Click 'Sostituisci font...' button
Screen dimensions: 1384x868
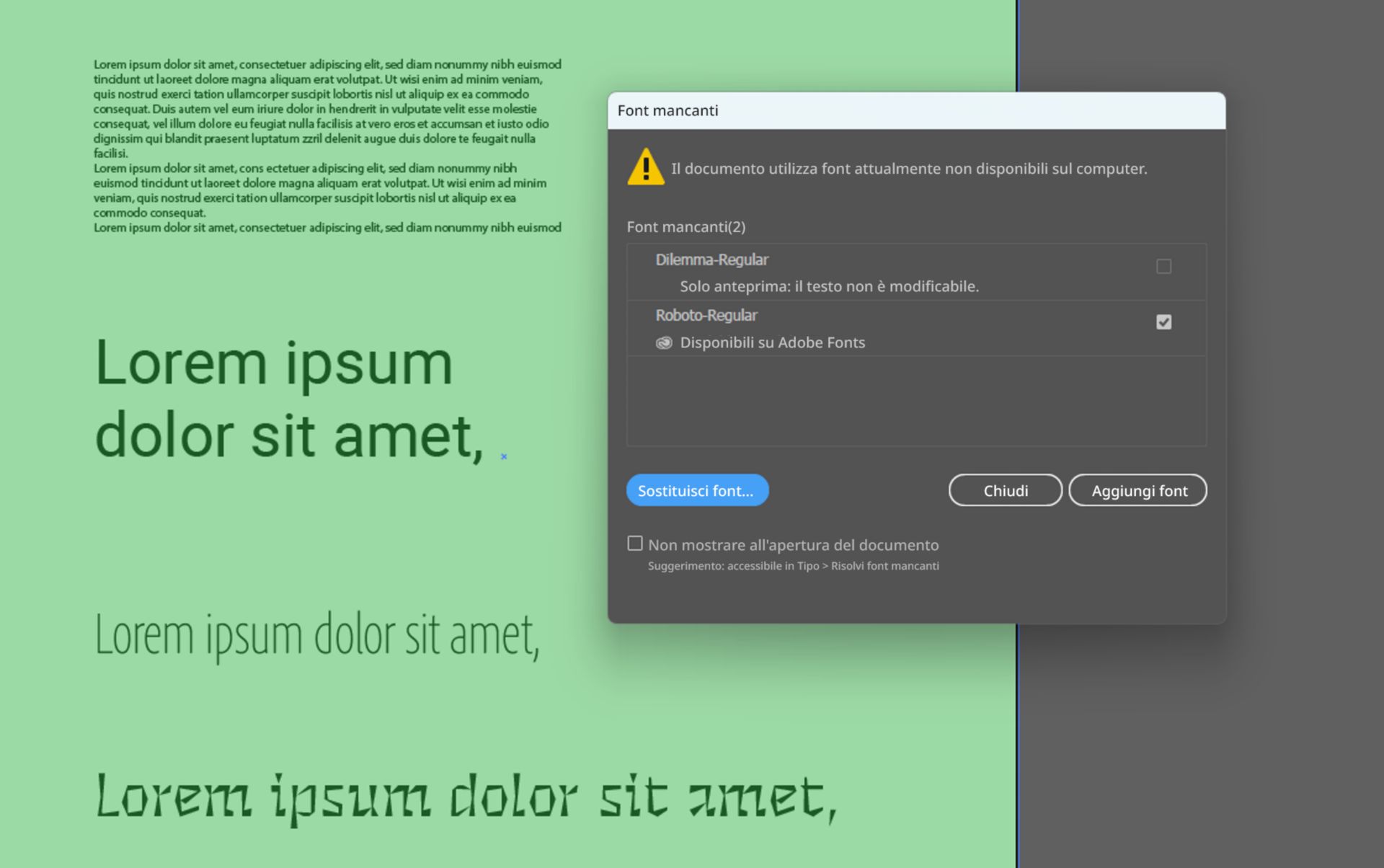697,490
